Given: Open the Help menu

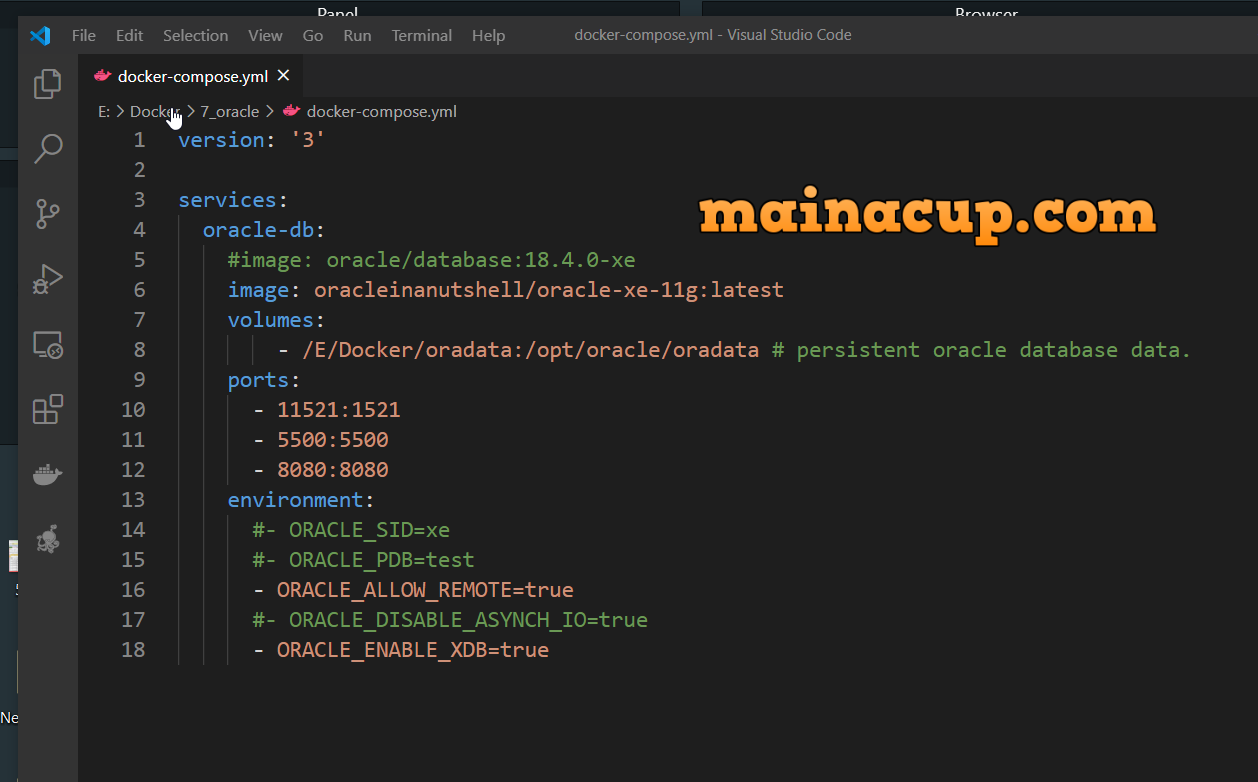Looking at the screenshot, I should tap(488, 36).
